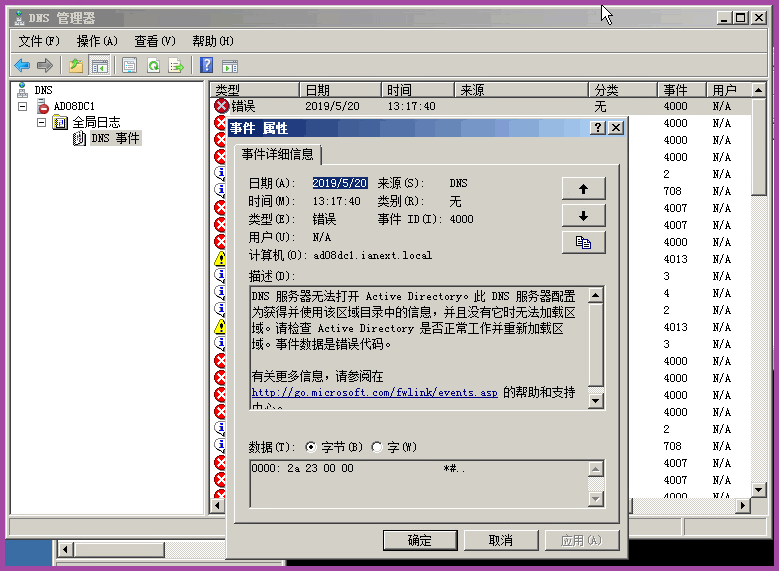Click the action pane toolbar icon
The width and height of the screenshot is (779, 571).
pos(230,65)
